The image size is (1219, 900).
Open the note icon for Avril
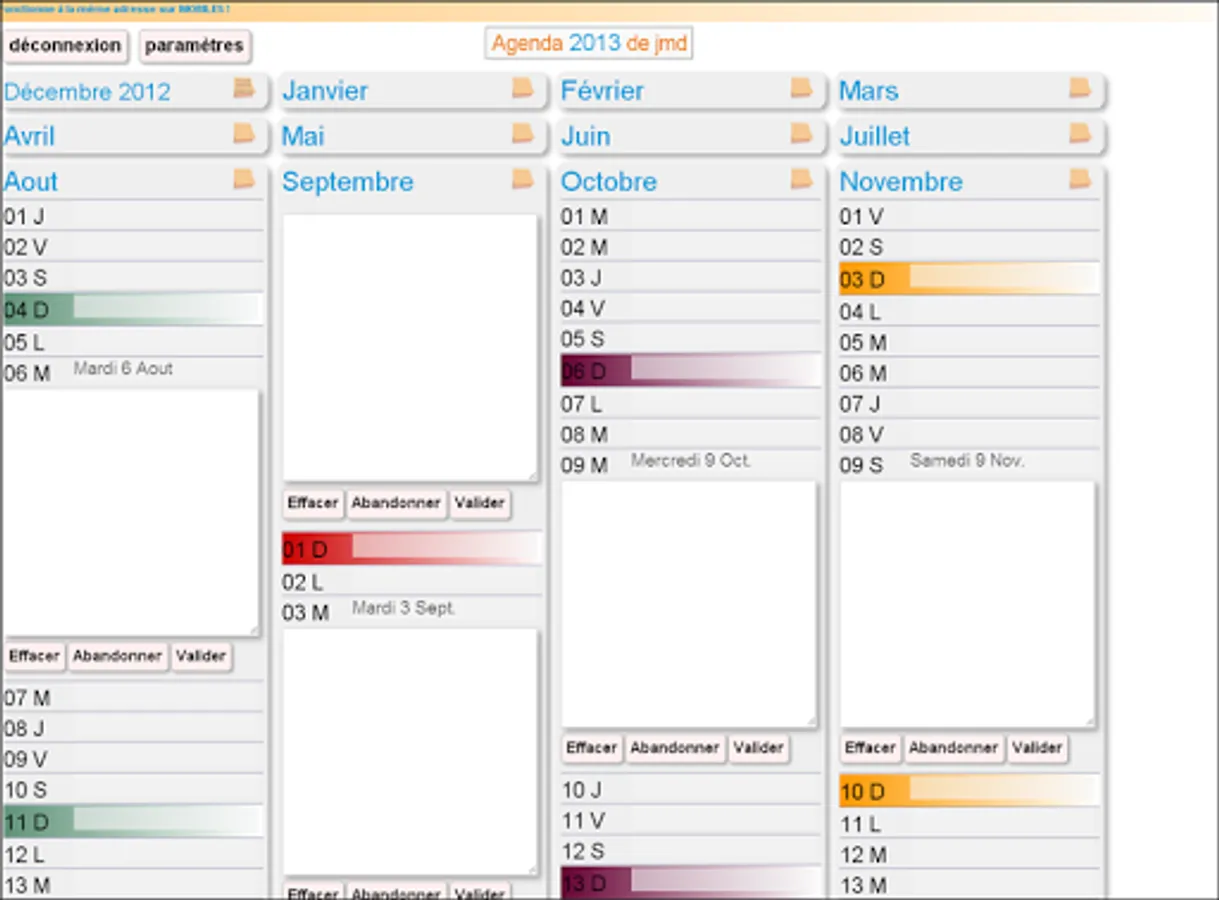(244, 133)
